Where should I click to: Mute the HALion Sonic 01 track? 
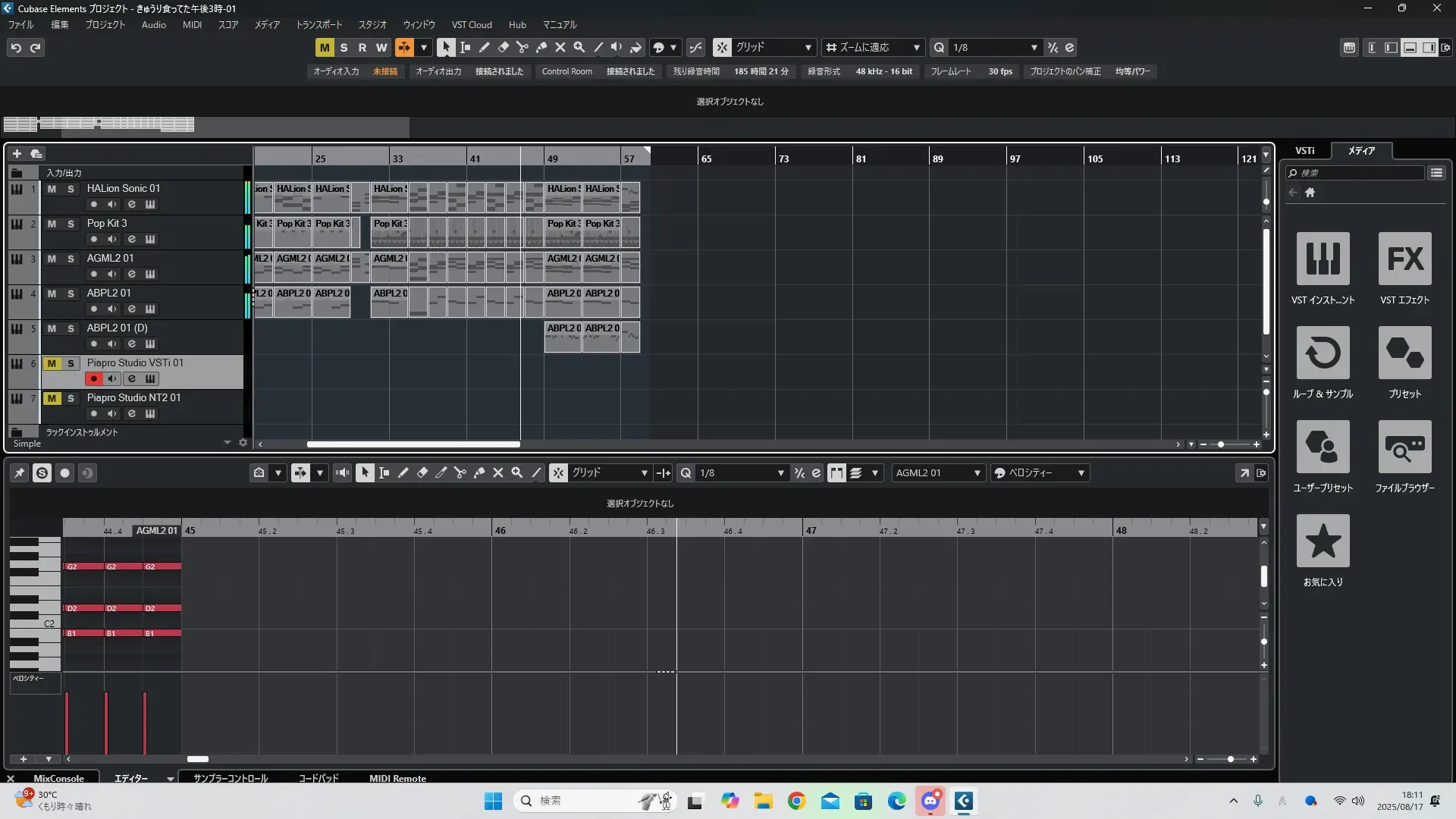(52, 189)
